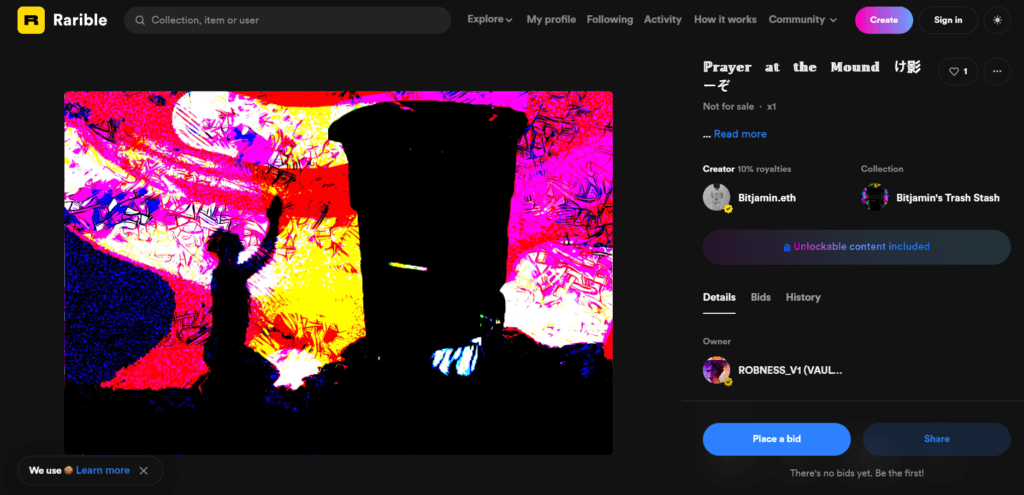Click the Not for sale status text

tap(728, 106)
